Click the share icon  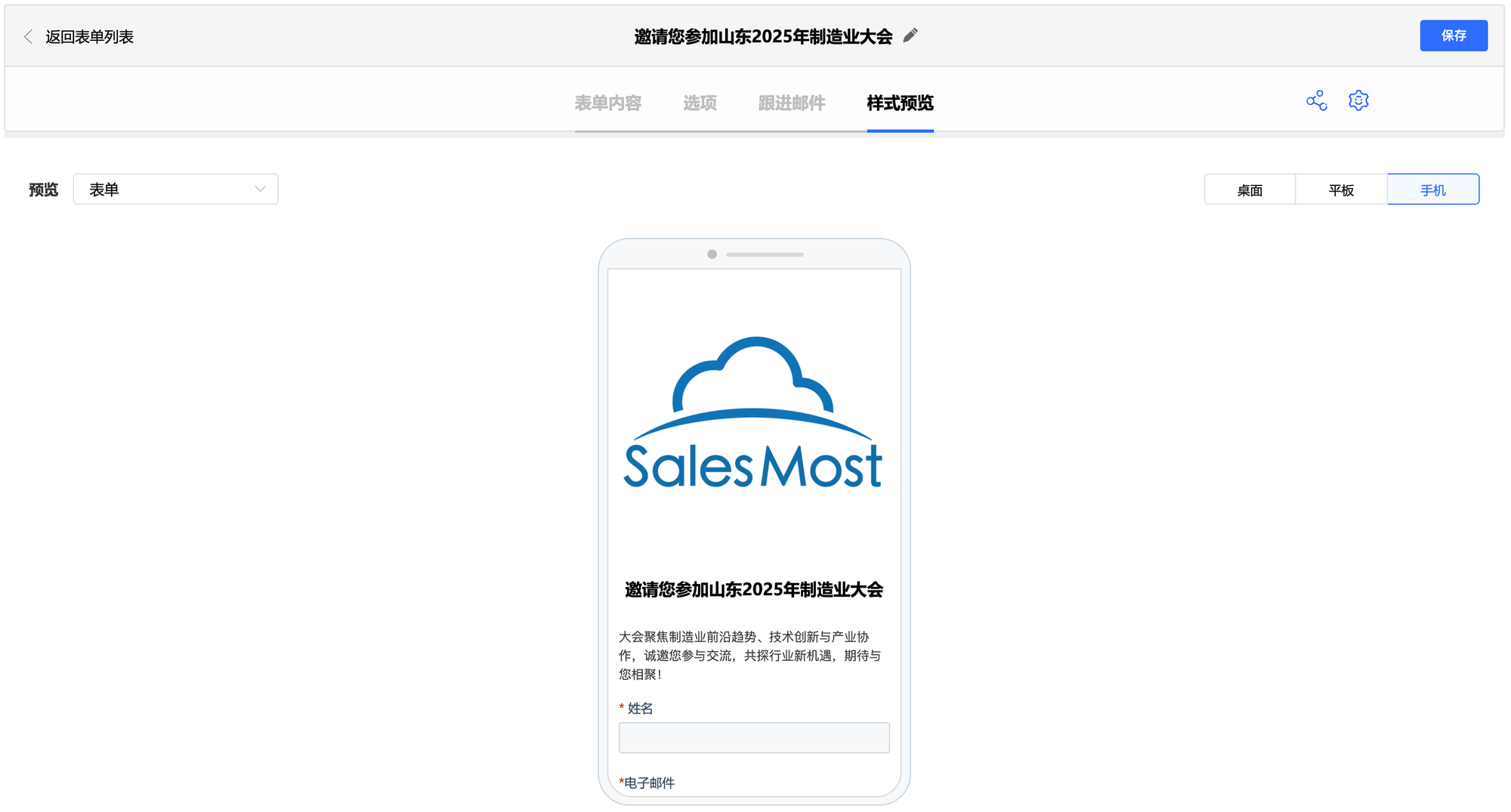click(x=1316, y=100)
